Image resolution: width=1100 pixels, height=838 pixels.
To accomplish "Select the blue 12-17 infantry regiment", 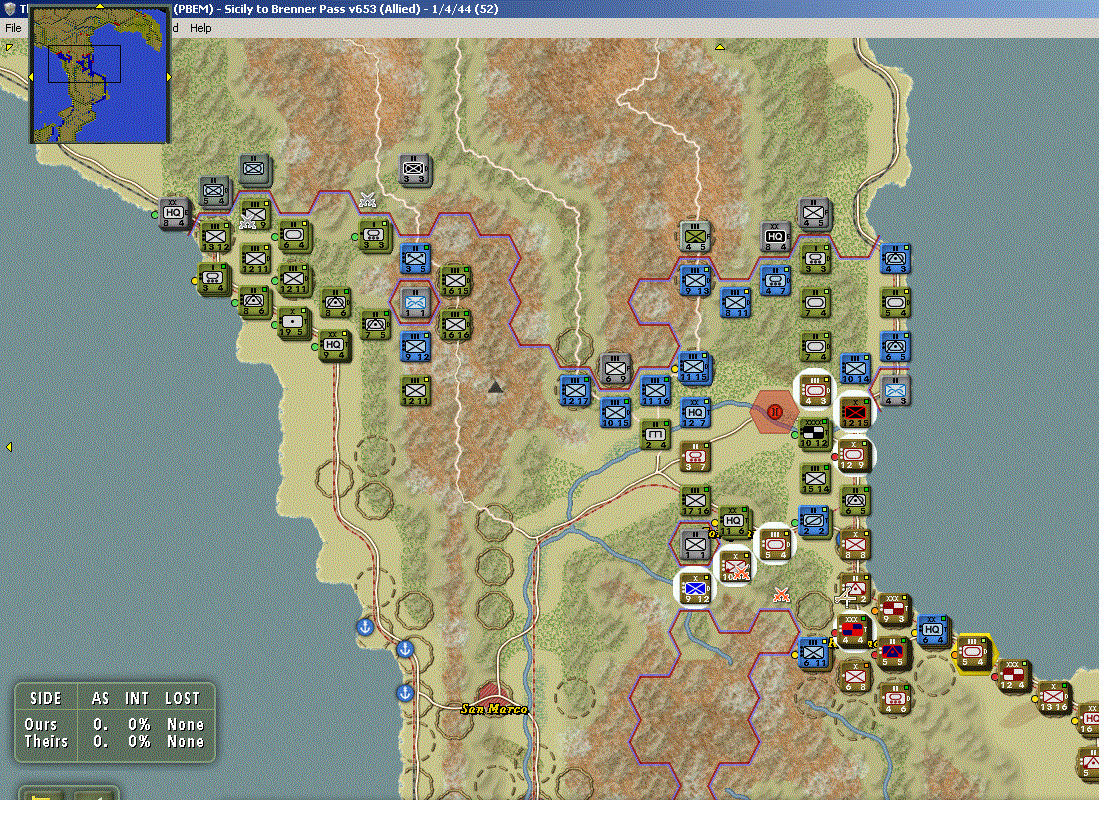I will tap(575, 391).
